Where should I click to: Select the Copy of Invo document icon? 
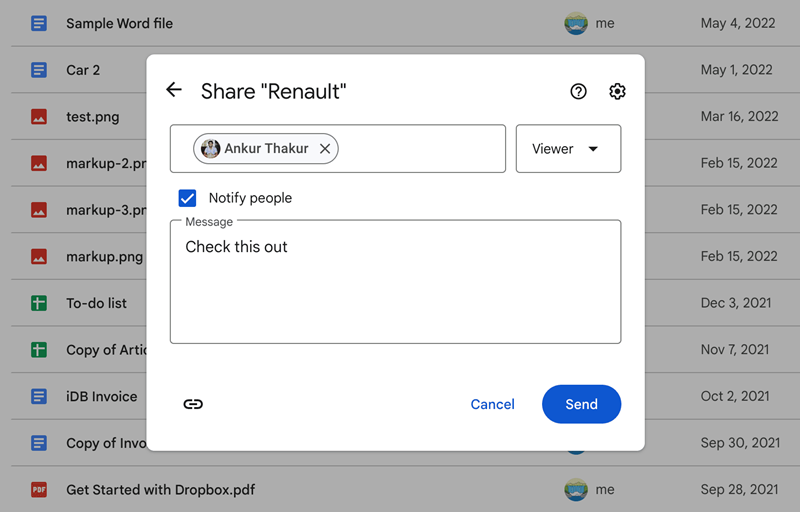(x=39, y=443)
